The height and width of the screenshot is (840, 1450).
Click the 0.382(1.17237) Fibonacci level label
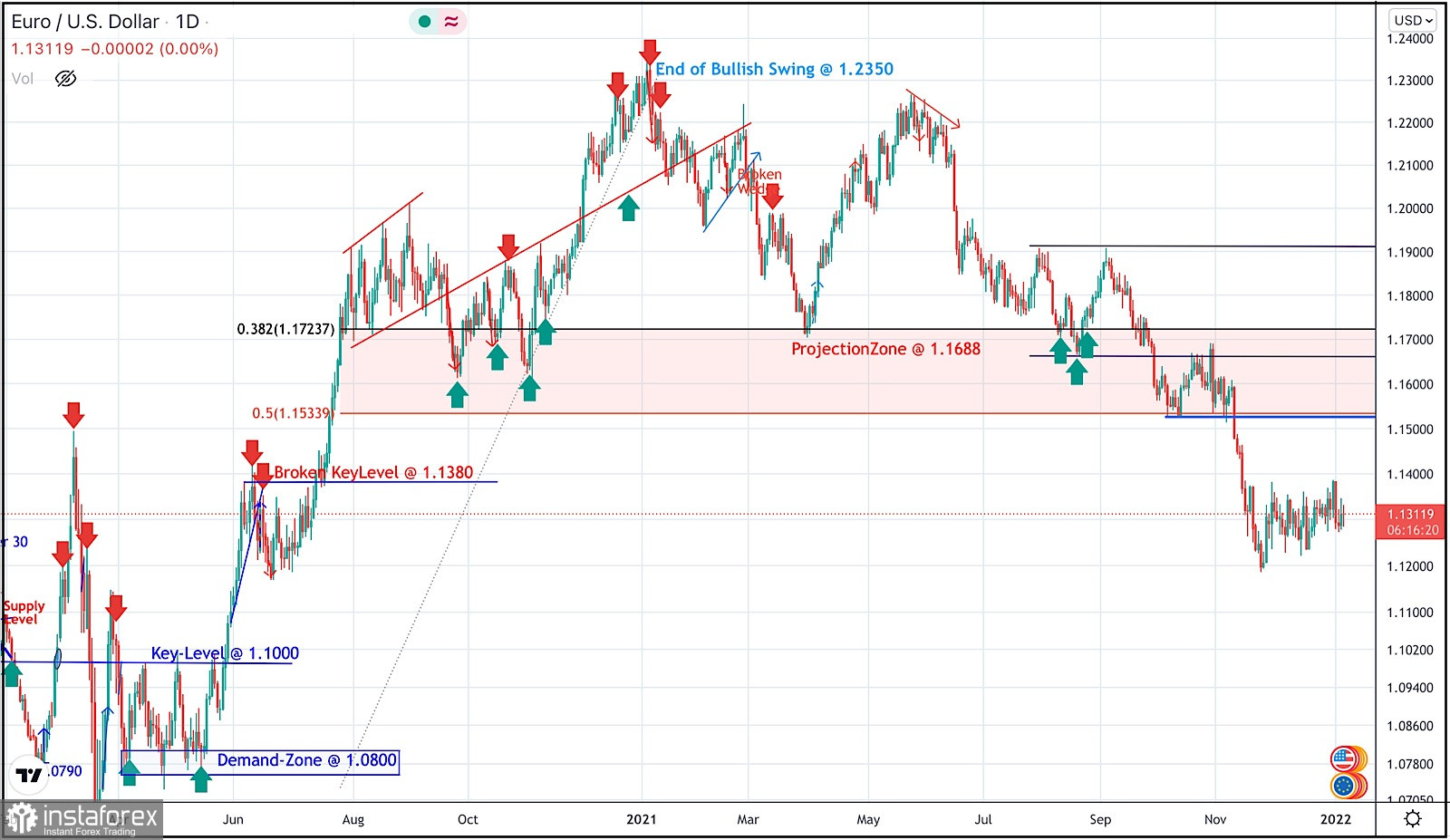(x=285, y=329)
